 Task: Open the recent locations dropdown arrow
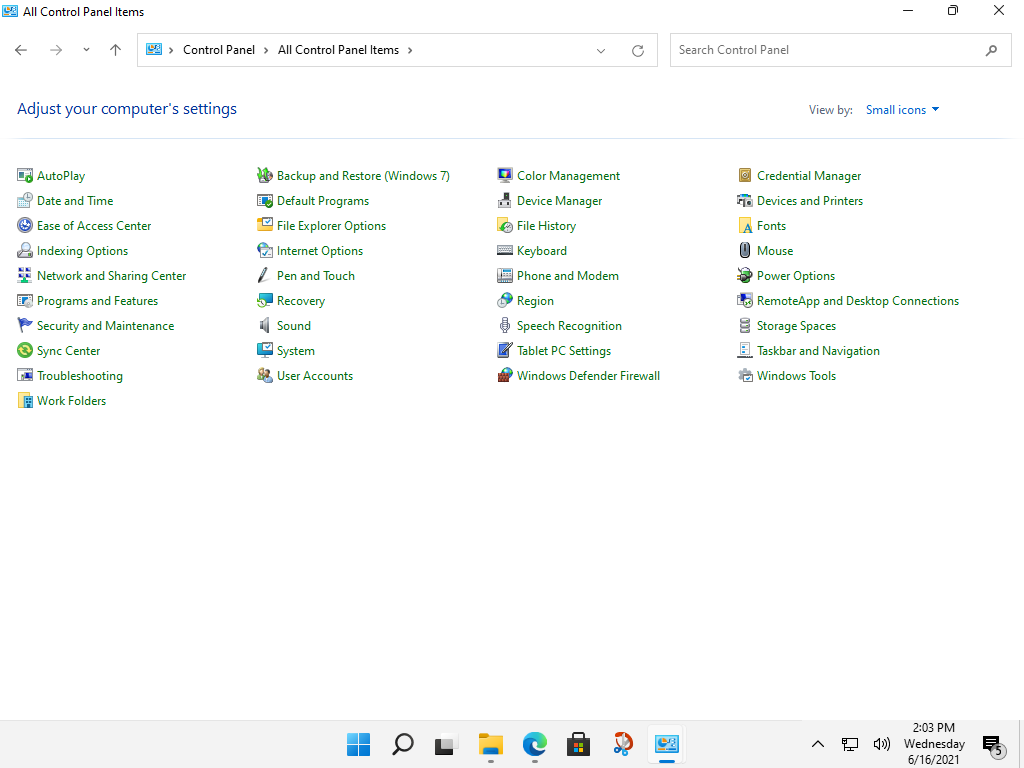(86, 50)
